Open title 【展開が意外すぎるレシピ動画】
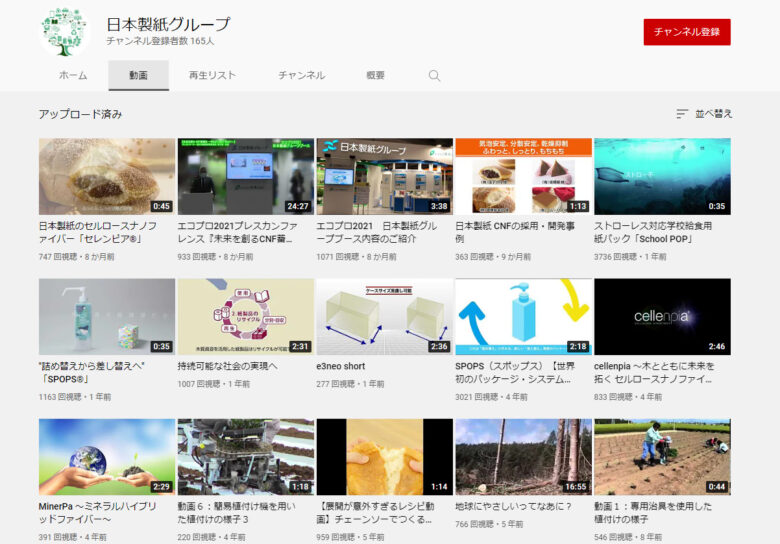 coord(375,513)
